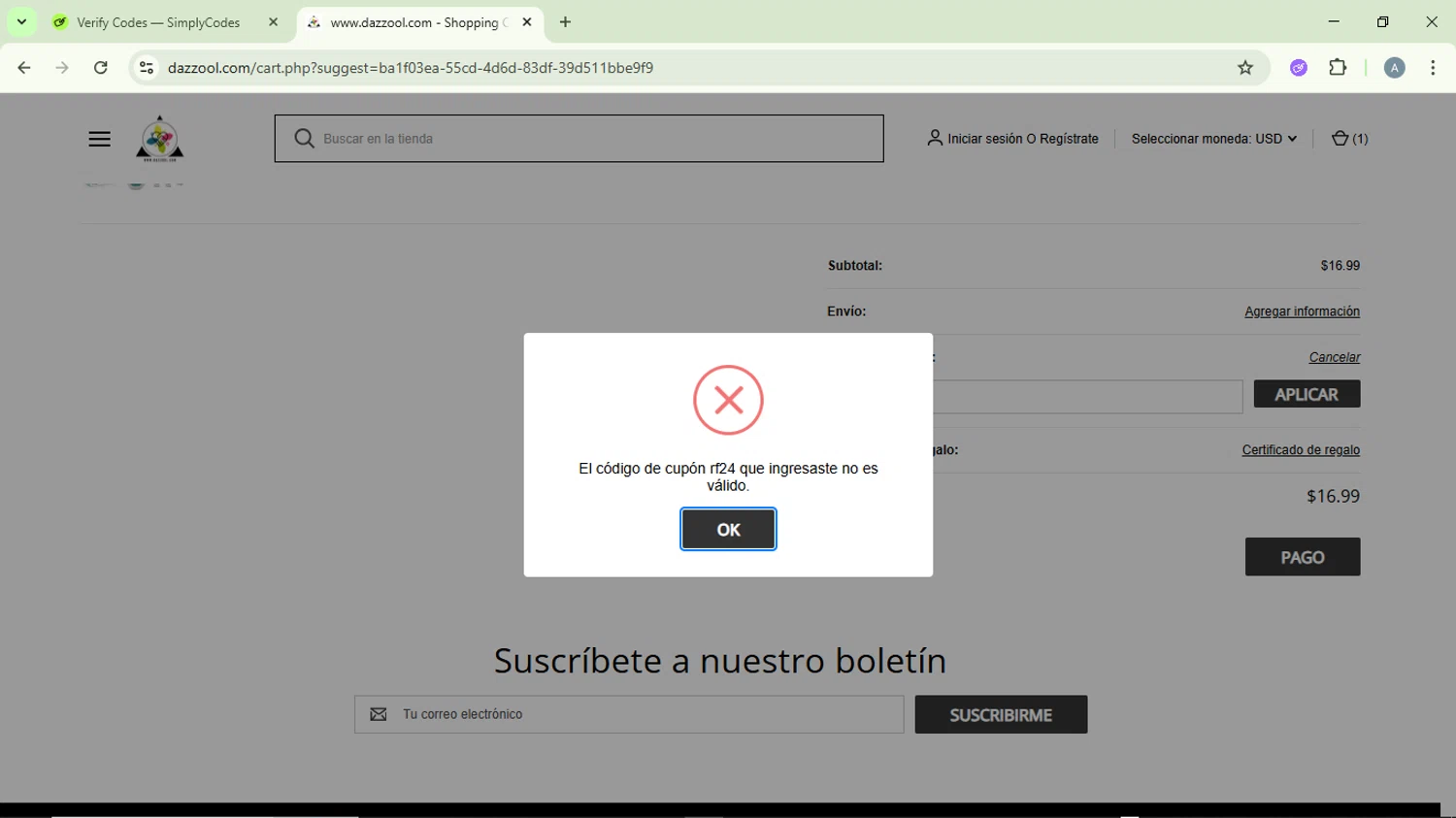The image size is (1456, 818).
Task: Open the Chrome profile avatar
Action: pos(1394,68)
